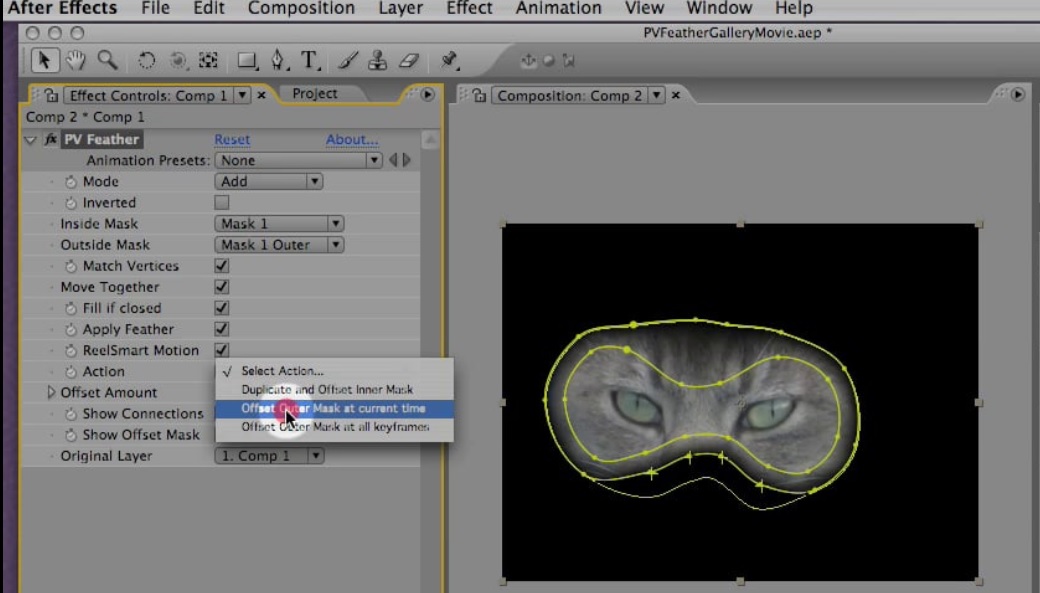Select the Zoom magnifier tool
The width and height of the screenshot is (1040, 593).
click(x=107, y=60)
